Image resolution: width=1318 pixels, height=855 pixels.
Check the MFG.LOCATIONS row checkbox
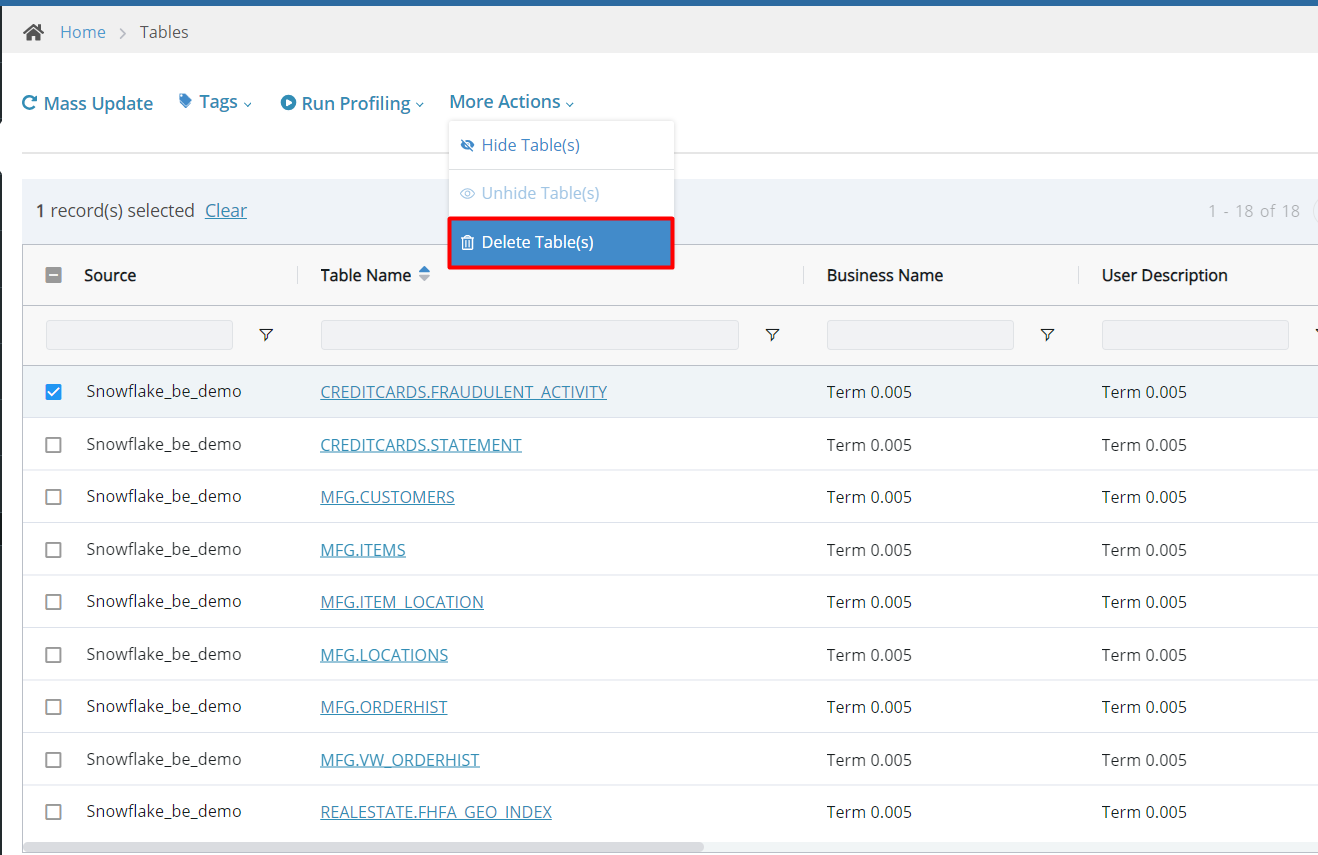(x=54, y=655)
